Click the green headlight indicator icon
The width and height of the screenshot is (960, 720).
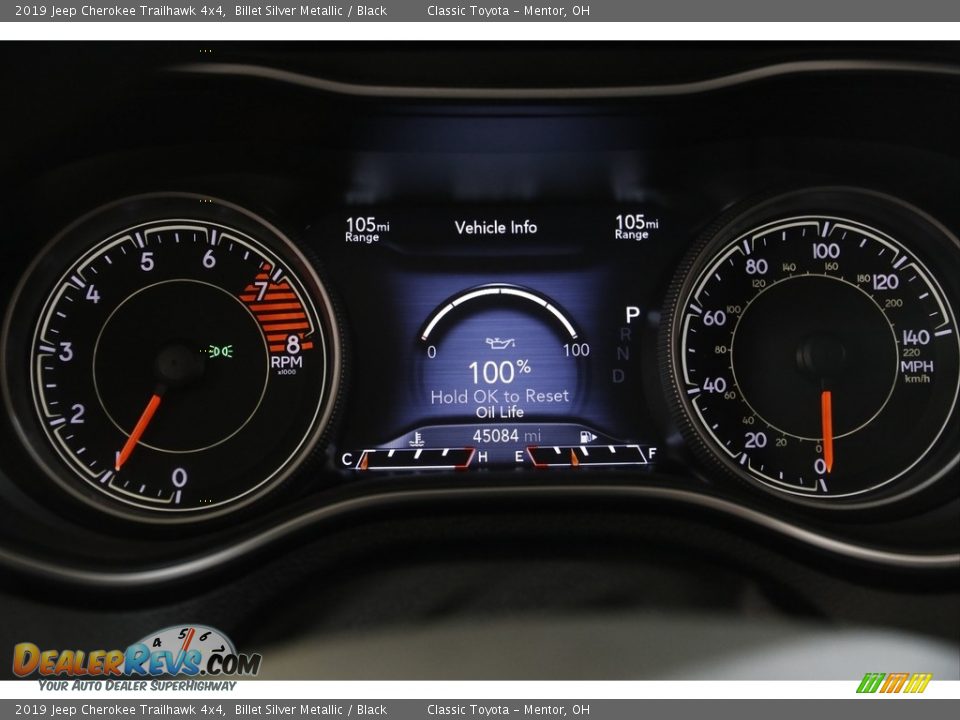[221, 351]
